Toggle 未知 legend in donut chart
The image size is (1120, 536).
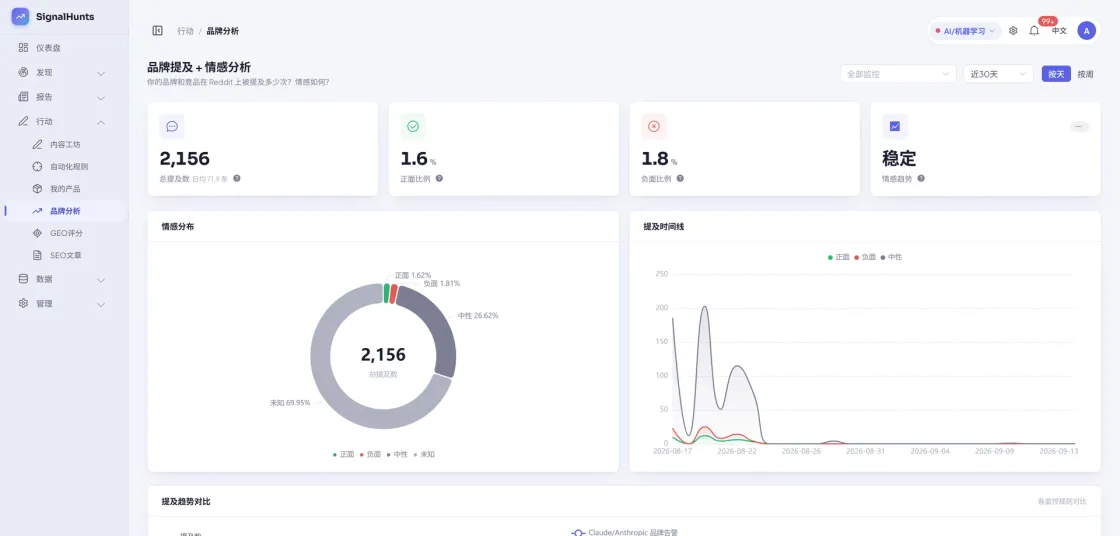[424, 454]
